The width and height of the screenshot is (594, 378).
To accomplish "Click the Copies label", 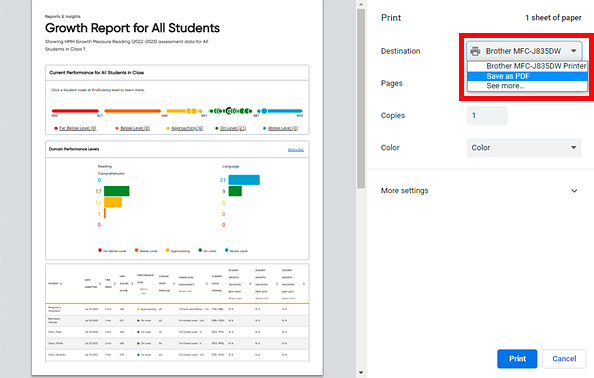I will coord(393,116).
